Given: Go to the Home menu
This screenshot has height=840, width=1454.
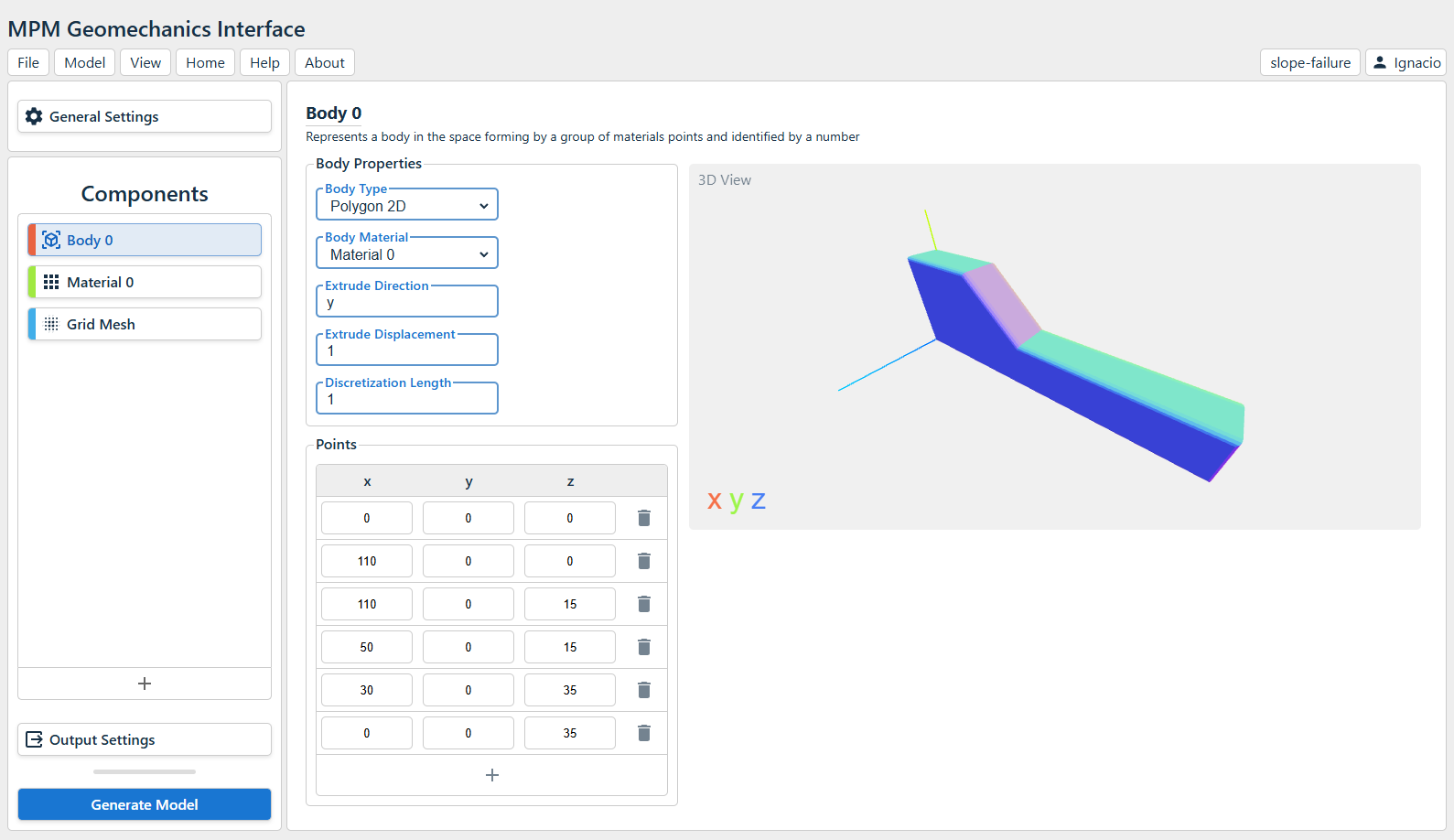Looking at the screenshot, I should point(205,62).
